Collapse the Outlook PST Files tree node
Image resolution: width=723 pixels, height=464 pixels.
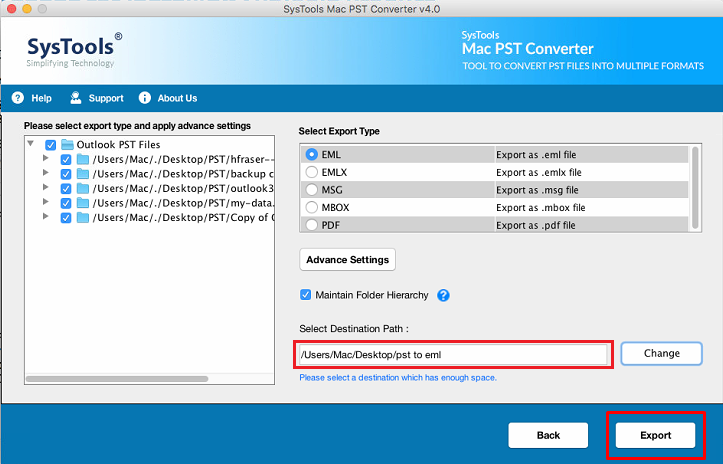click(31, 143)
